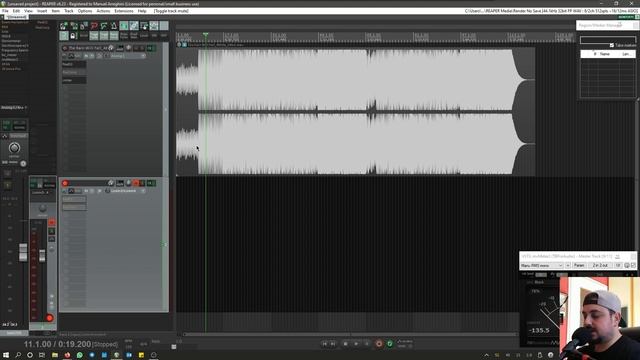Click the master track volume fader
640x360 pixels.
point(23,252)
